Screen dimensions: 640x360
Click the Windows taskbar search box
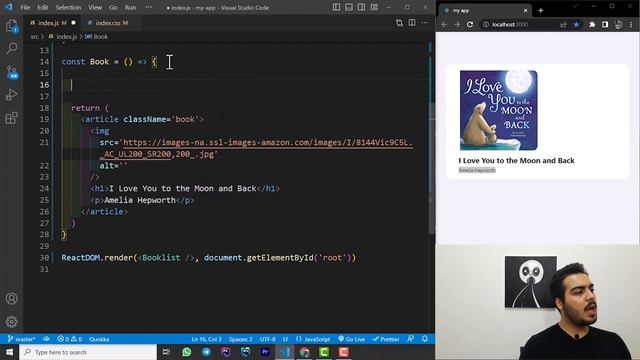(x=88, y=352)
